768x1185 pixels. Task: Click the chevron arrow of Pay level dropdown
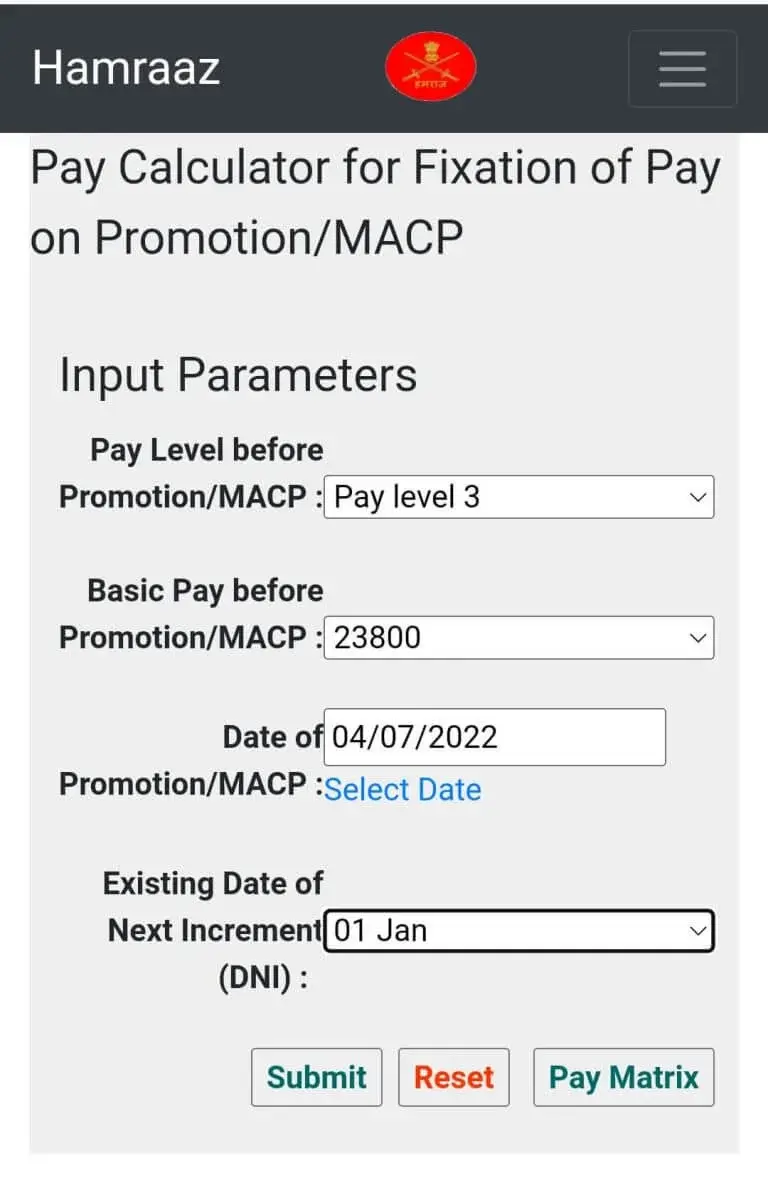click(x=698, y=497)
